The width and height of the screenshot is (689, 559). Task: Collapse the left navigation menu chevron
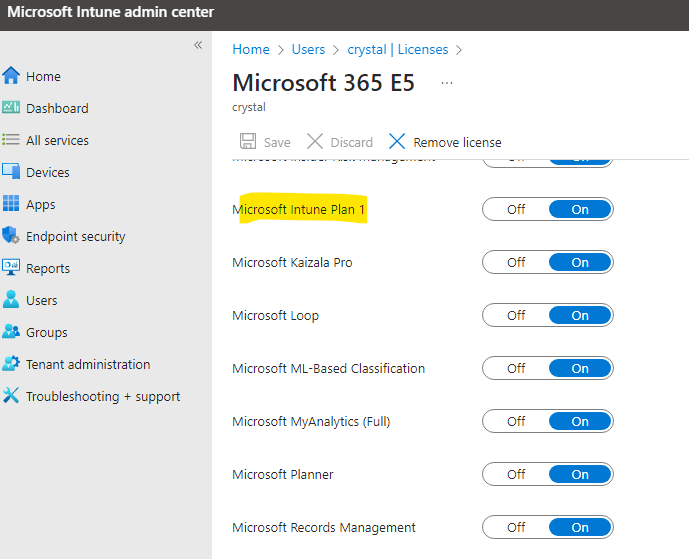click(x=198, y=45)
